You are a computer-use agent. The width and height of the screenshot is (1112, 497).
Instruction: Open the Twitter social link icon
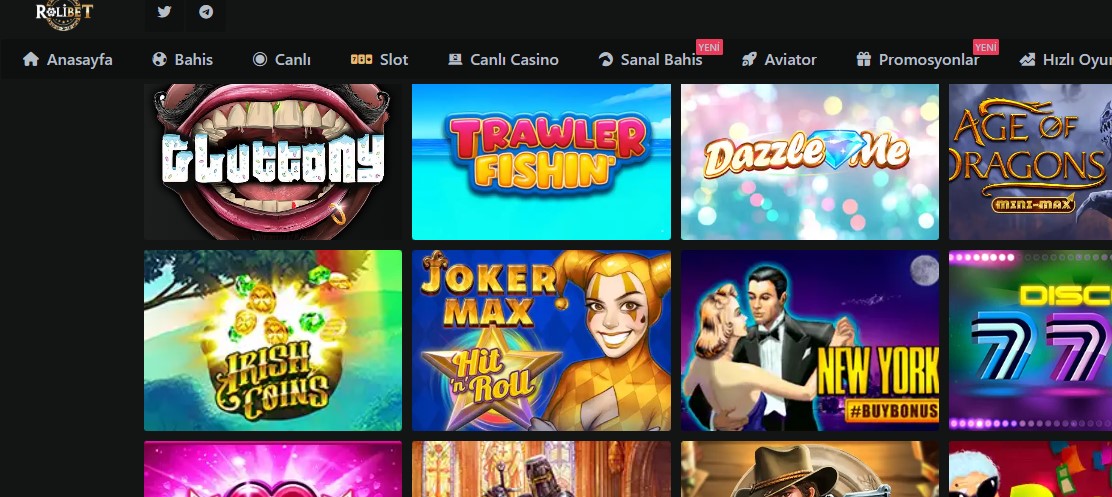(165, 12)
